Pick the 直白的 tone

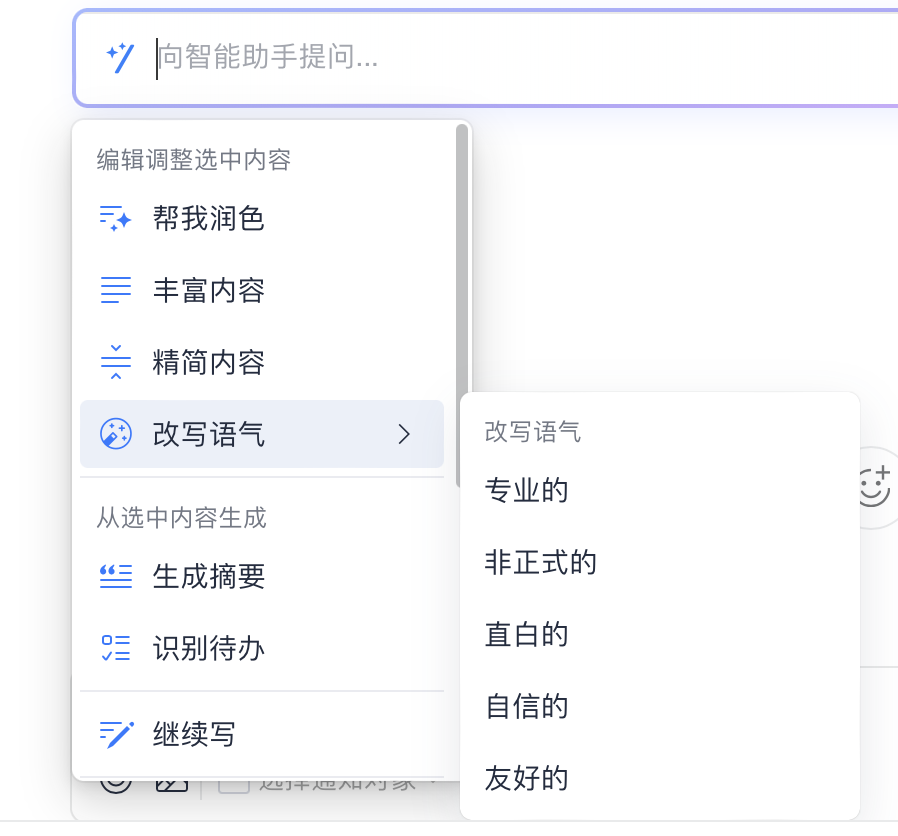coord(526,634)
